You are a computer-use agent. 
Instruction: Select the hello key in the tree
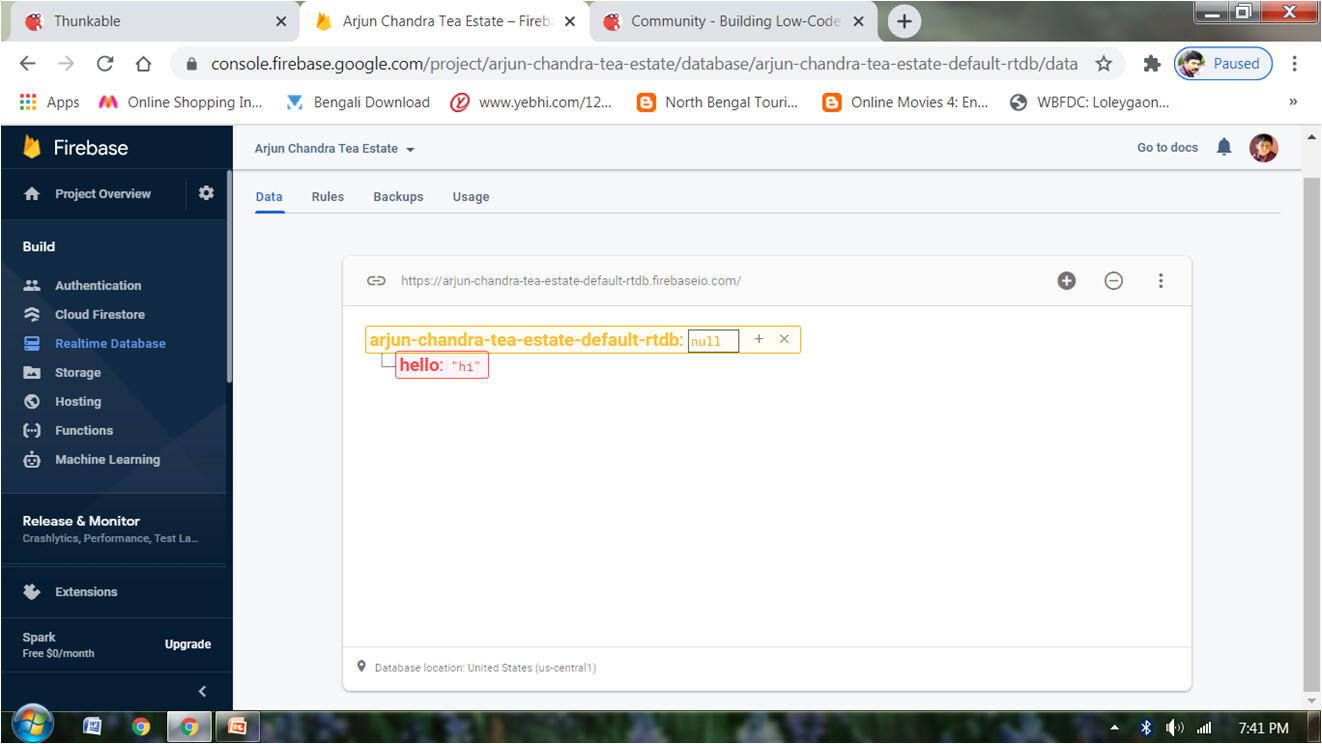coord(420,365)
